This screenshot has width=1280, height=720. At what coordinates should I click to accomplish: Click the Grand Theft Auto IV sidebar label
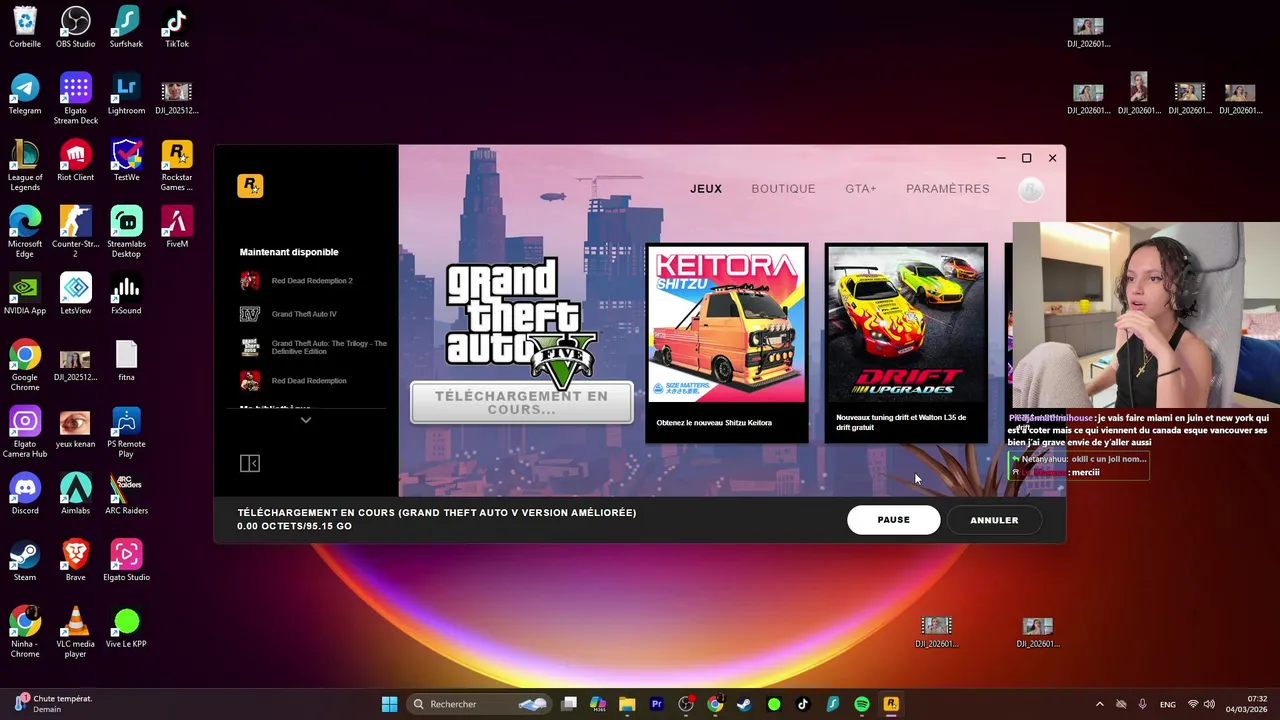pyautogui.click(x=304, y=314)
